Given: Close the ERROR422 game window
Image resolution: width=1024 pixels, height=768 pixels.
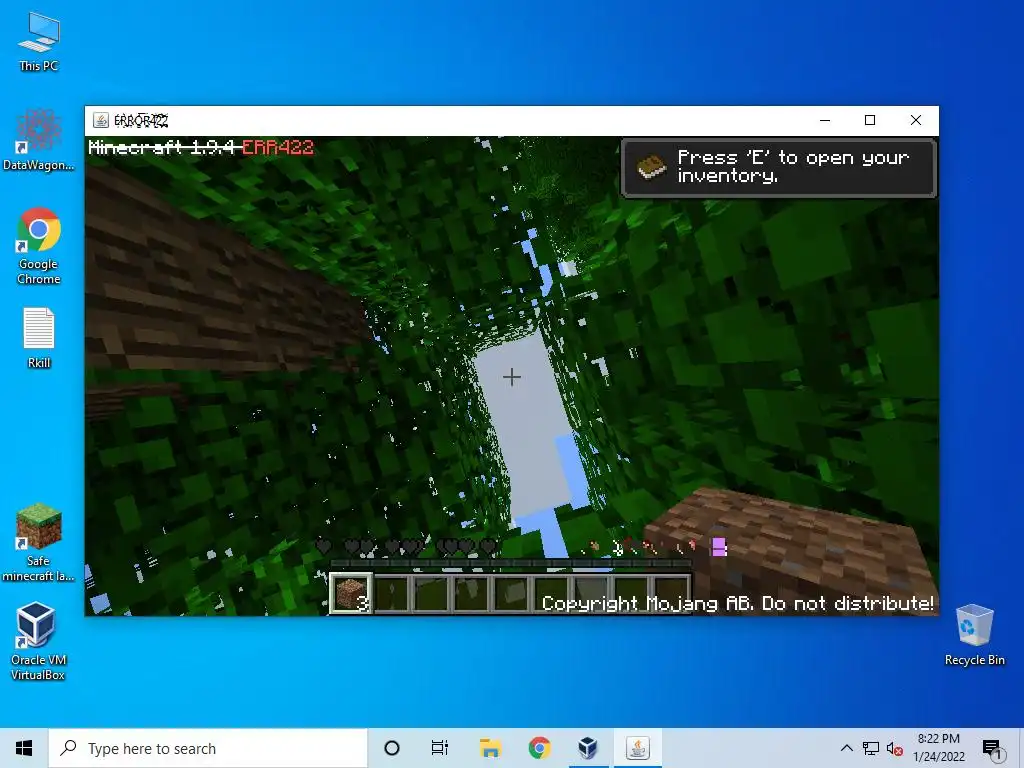Looking at the screenshot, I should tap(916, 120).
